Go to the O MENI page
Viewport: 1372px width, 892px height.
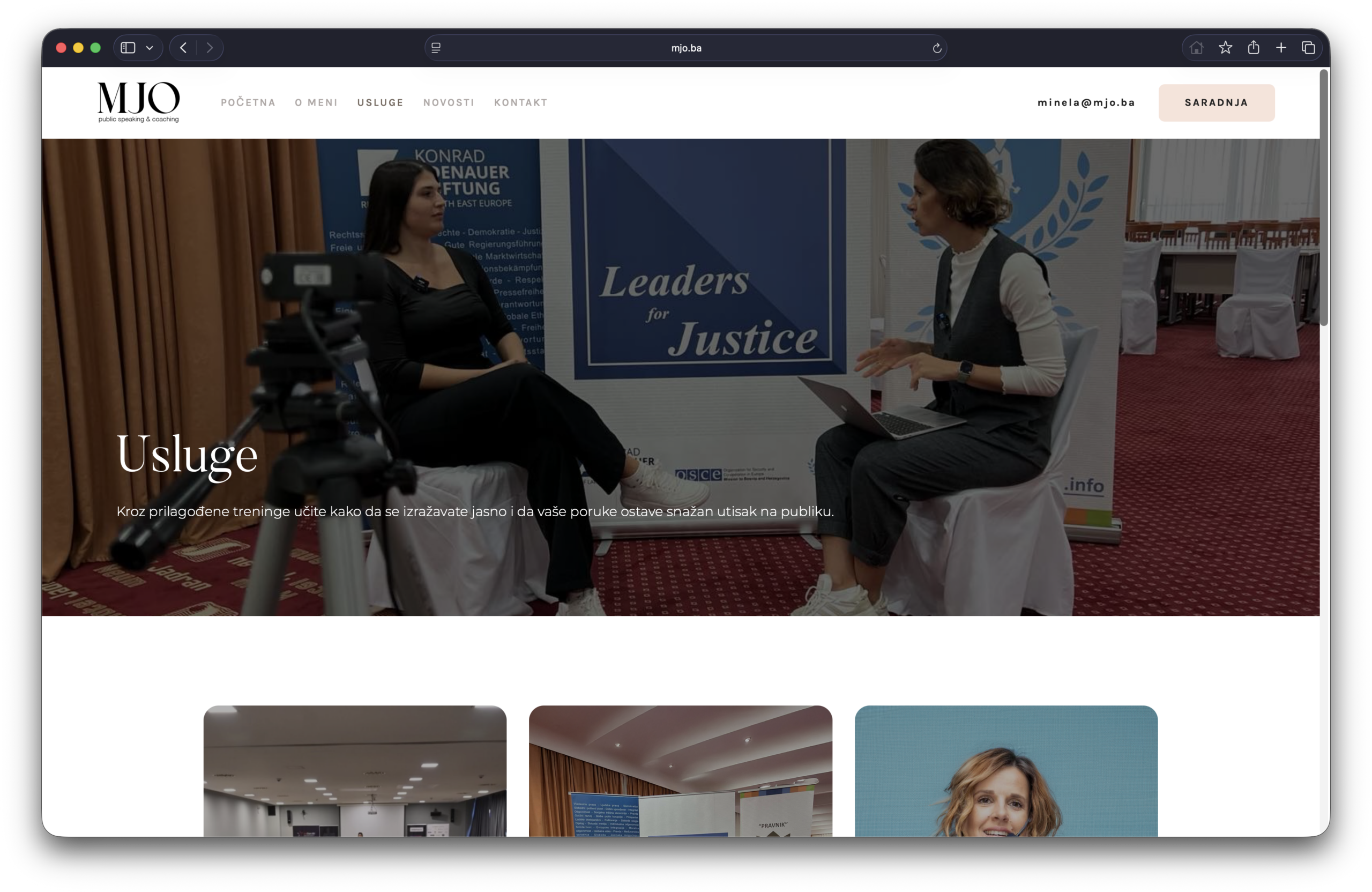[x=316, y=102]
